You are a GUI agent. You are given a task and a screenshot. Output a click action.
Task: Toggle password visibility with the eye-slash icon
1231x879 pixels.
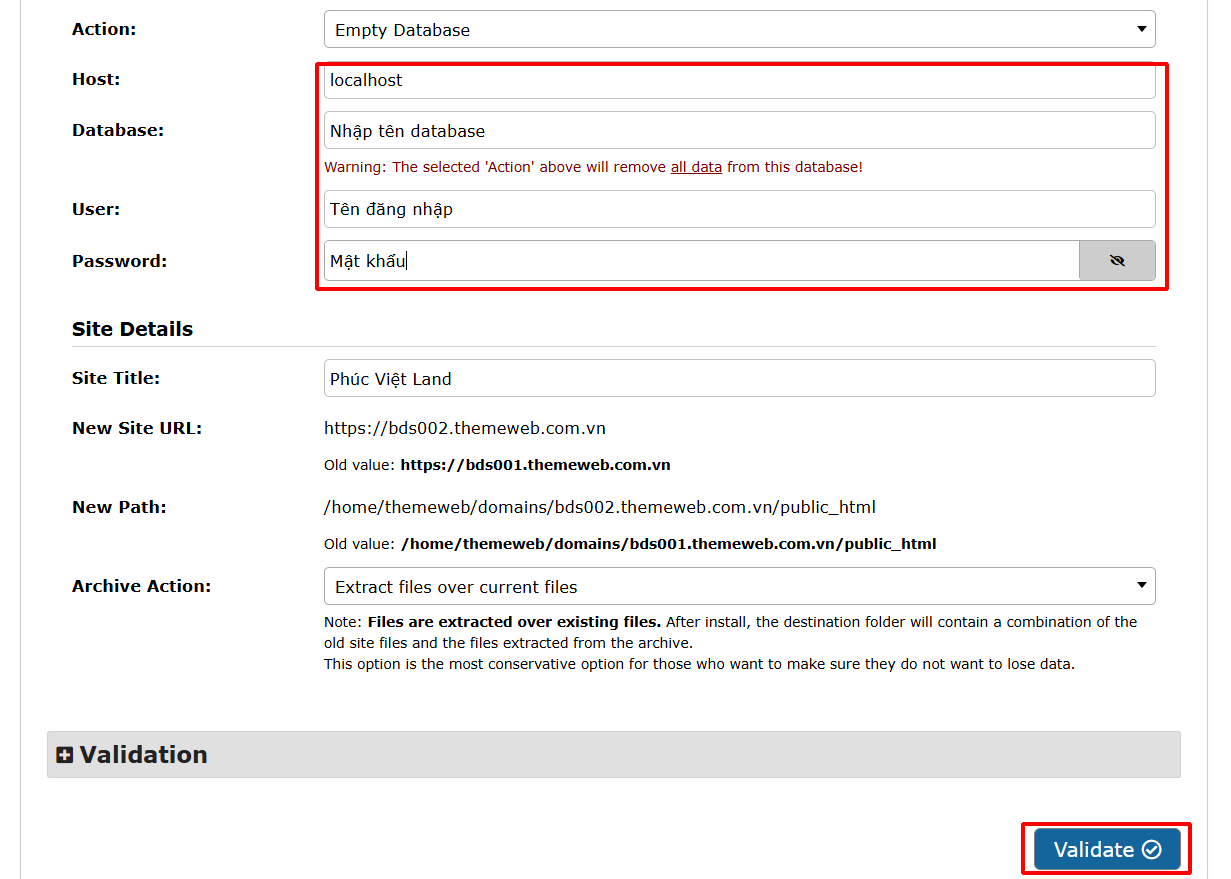(x=1117, y=261)
